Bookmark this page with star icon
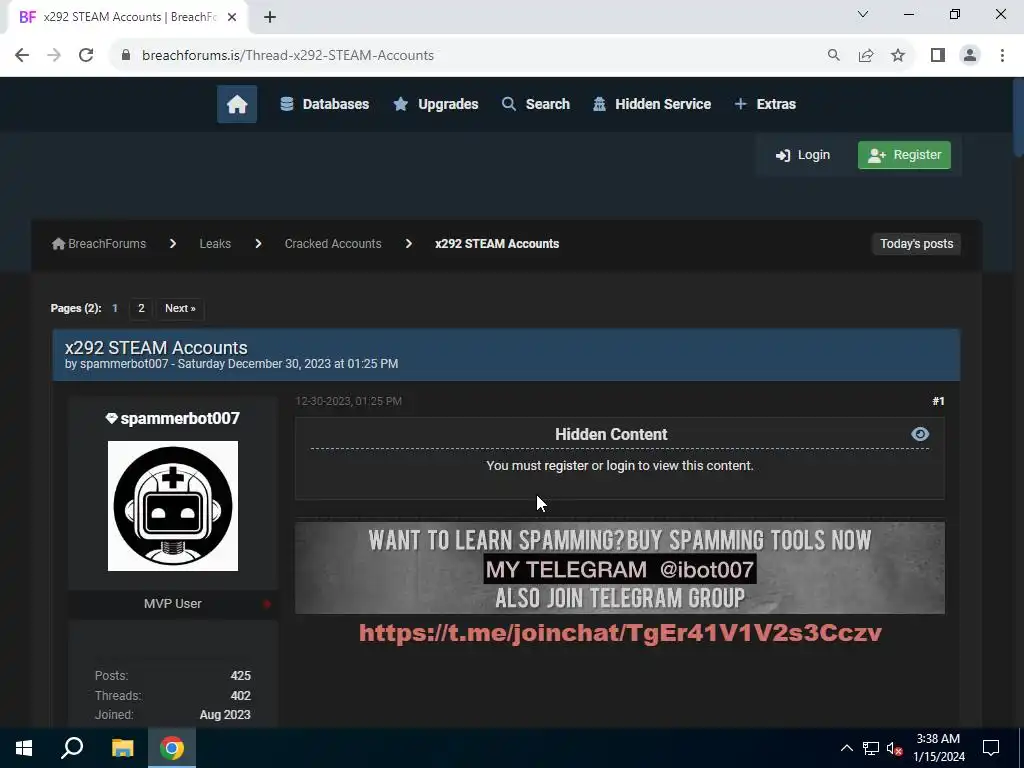Screen dimensions: 1024x768 point(898,55)
